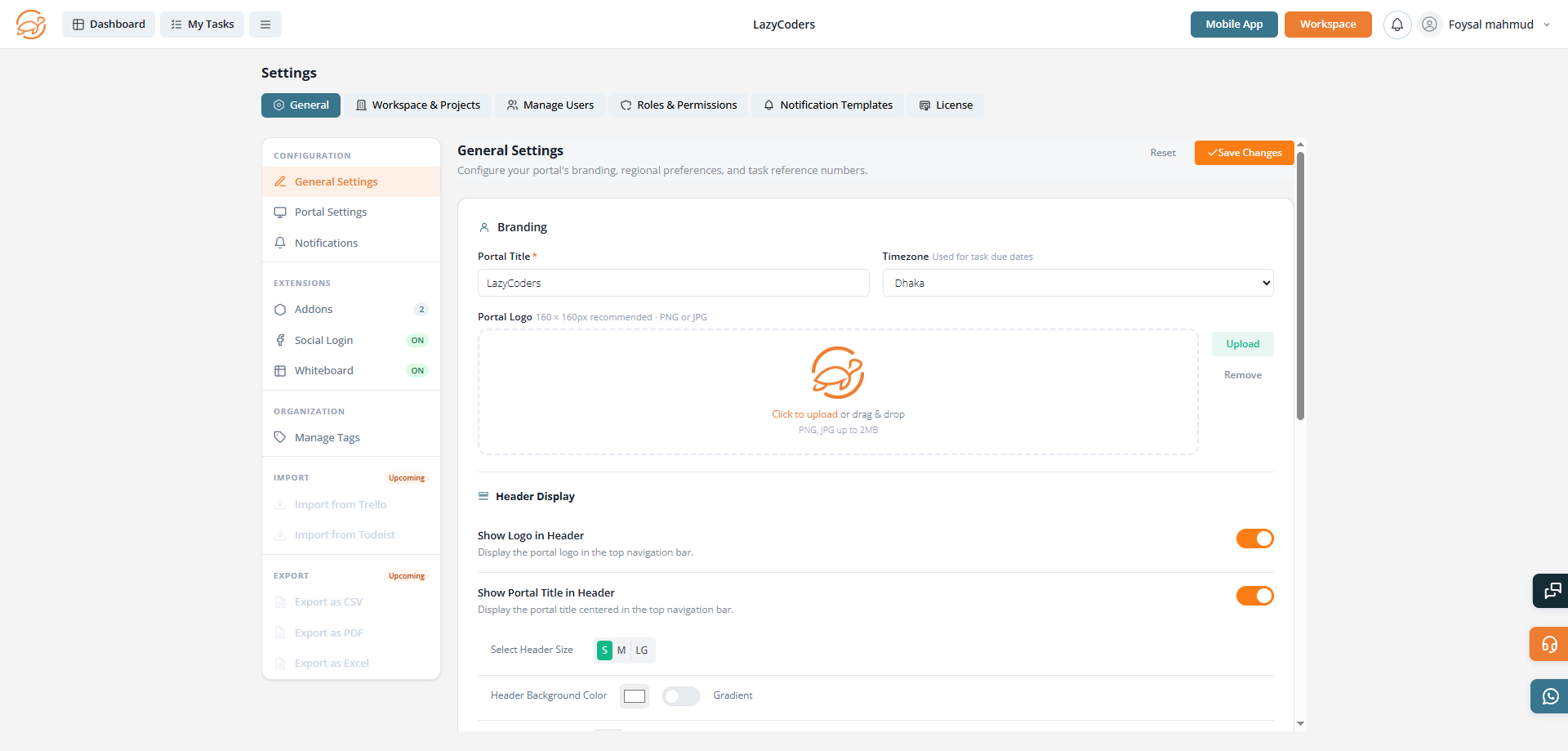
Task: Open the Header Background Color swatch
Action: pos(635,696)
